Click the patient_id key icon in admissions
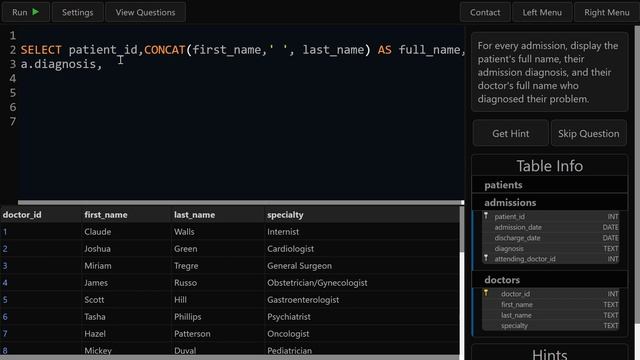Viewport: 640px width, 360px height. (486, 216)
